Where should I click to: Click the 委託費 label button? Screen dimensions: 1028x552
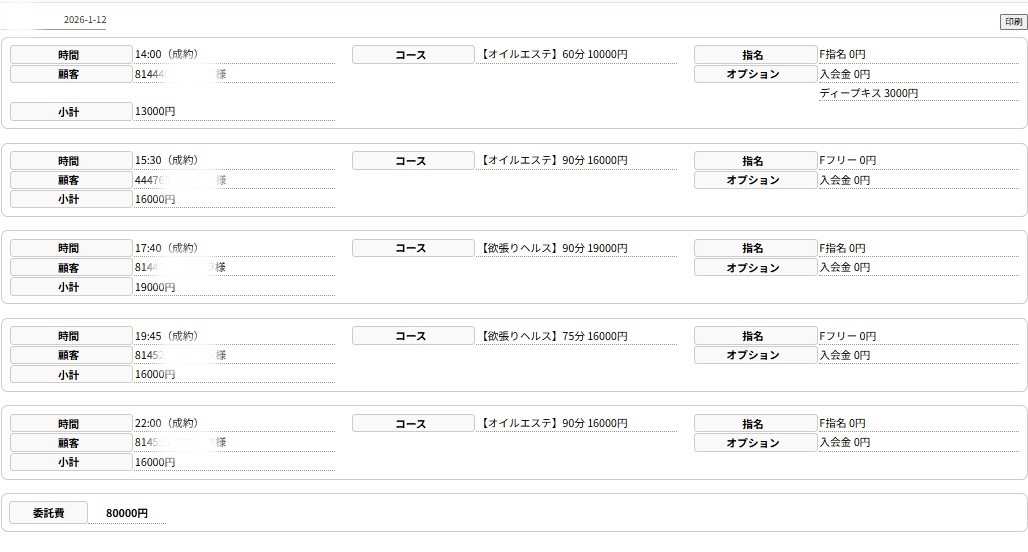[x=48, y=513]
